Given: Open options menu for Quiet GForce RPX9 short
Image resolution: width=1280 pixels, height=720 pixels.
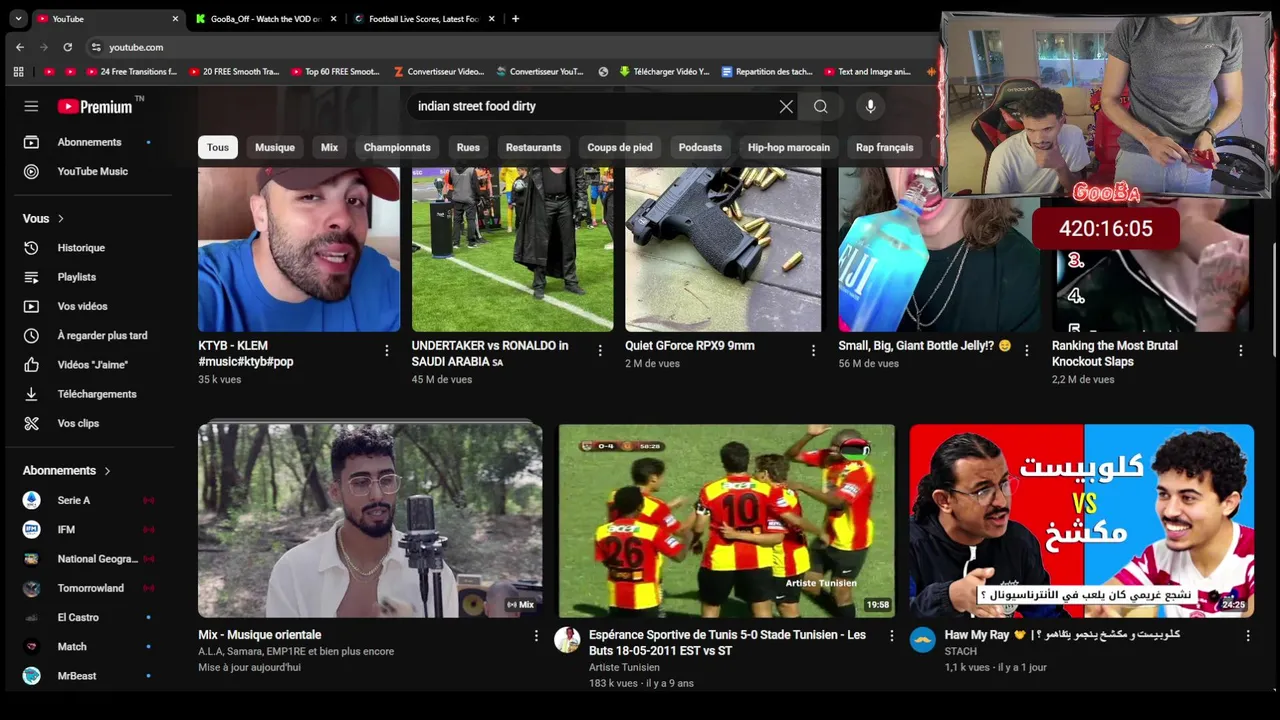Looking at the screenshot, I should pos(813,350).
